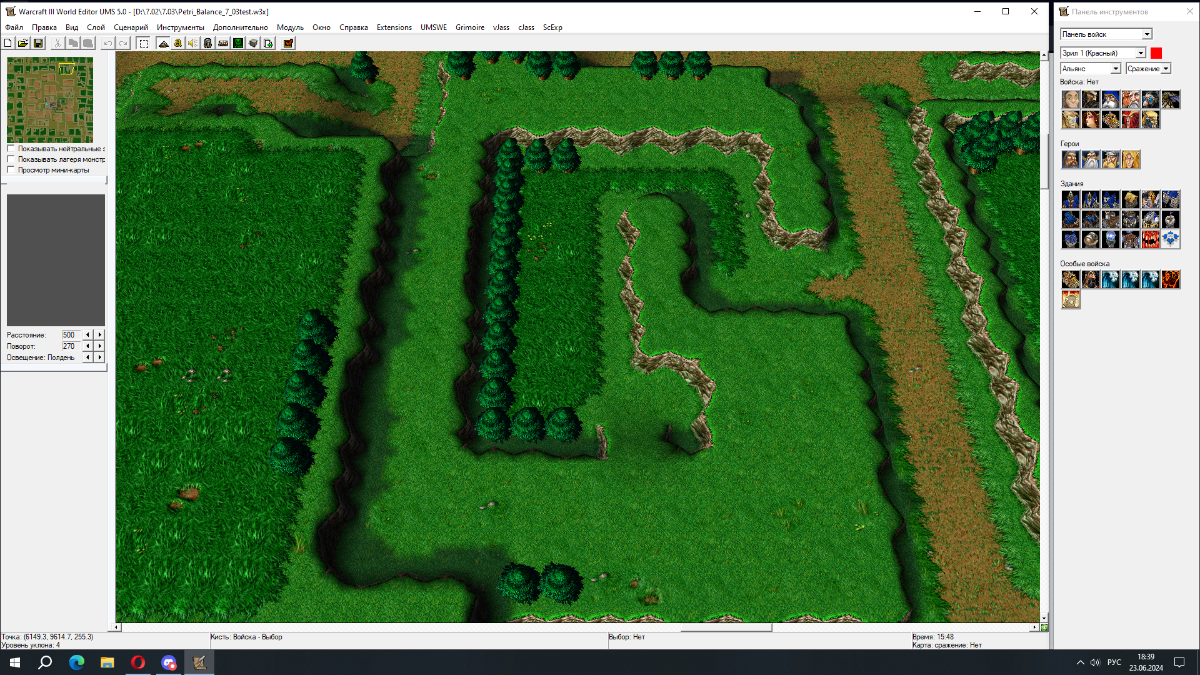The image size is (1200, 675).
Task: Open the Файл menu
Action: [14, 27]
